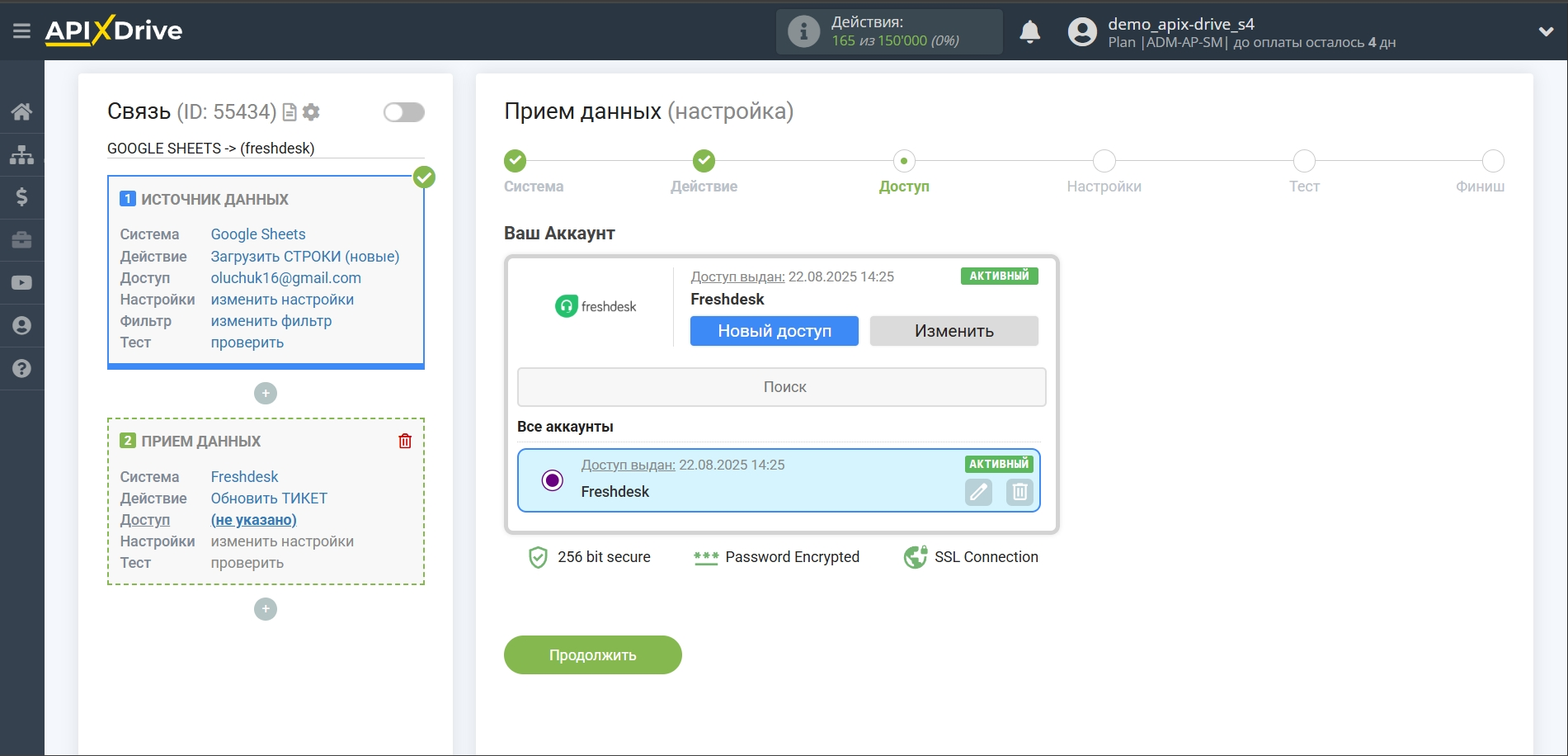Image resolution: width=1568 pixels, height=756 pixels.
Task: Delete the data receiver block trash icon
Action: [405, 441]
